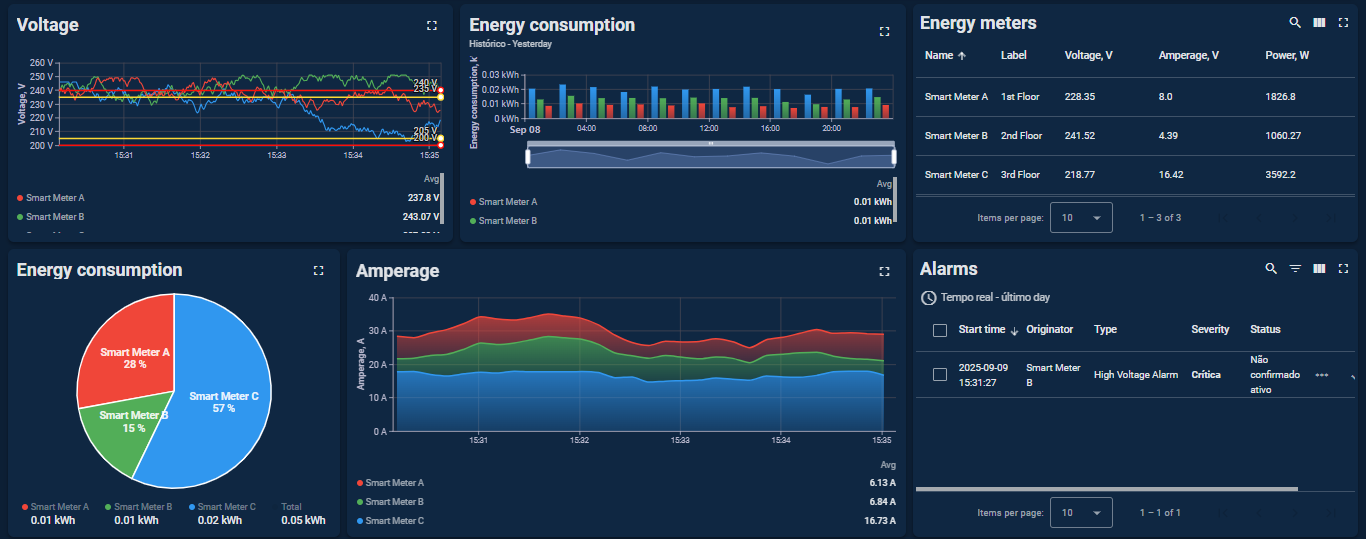Expand the pie chart widget to fullscreen
The height and width of the screenshot is (539, 1366).
point(318,270)
